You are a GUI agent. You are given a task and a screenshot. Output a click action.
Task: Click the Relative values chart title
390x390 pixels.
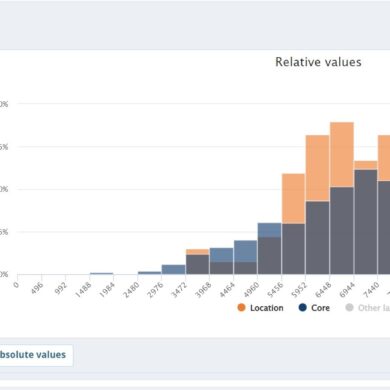coord(318,62)
